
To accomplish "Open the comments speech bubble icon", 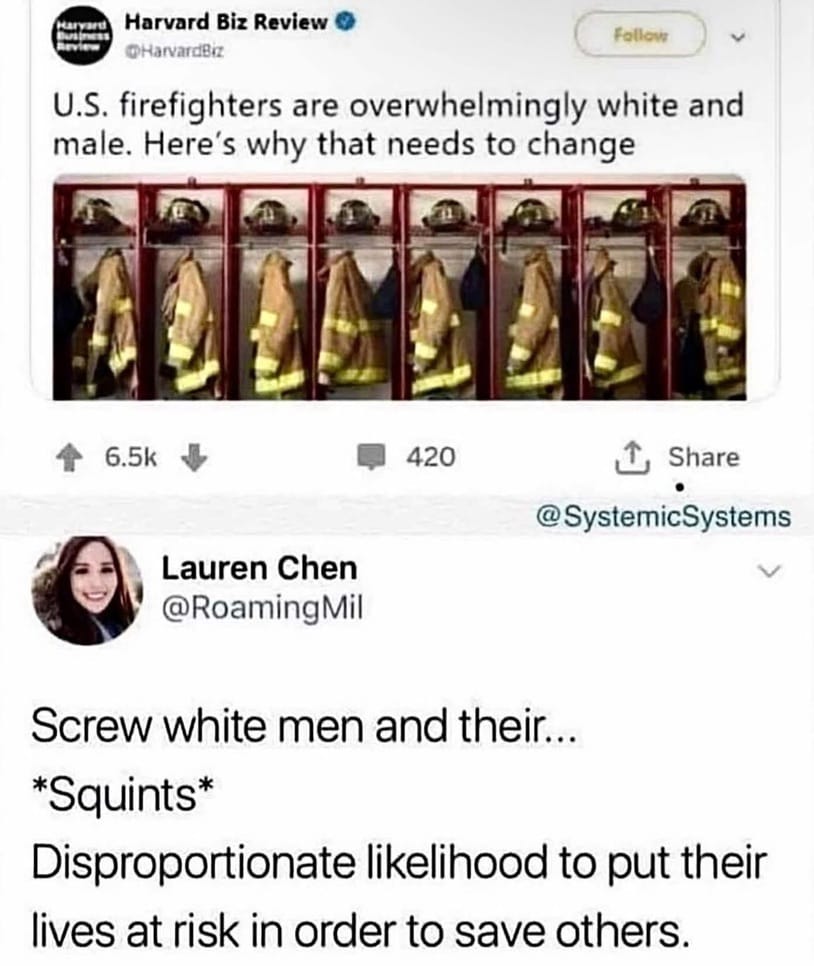I will [373, 458].
